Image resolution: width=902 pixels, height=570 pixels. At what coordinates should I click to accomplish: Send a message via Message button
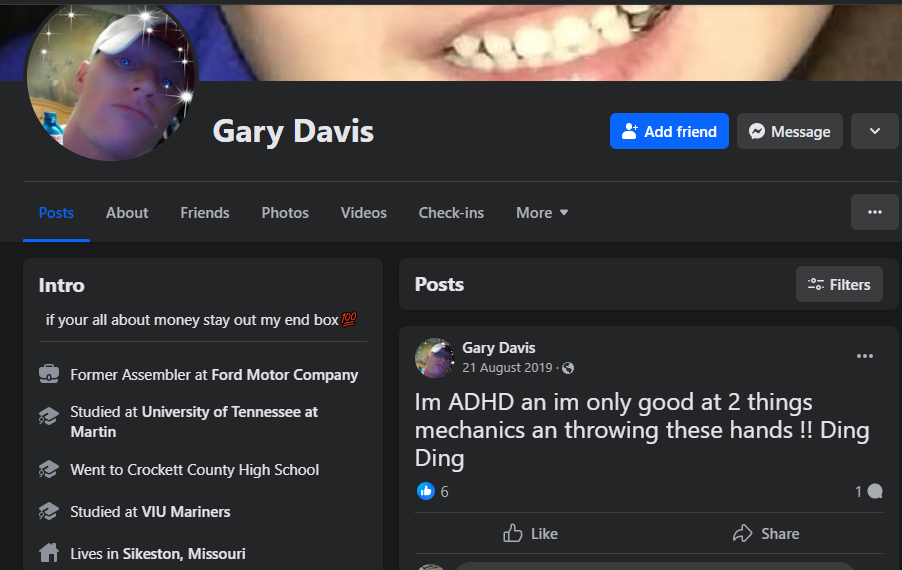(x=789, y=131)
